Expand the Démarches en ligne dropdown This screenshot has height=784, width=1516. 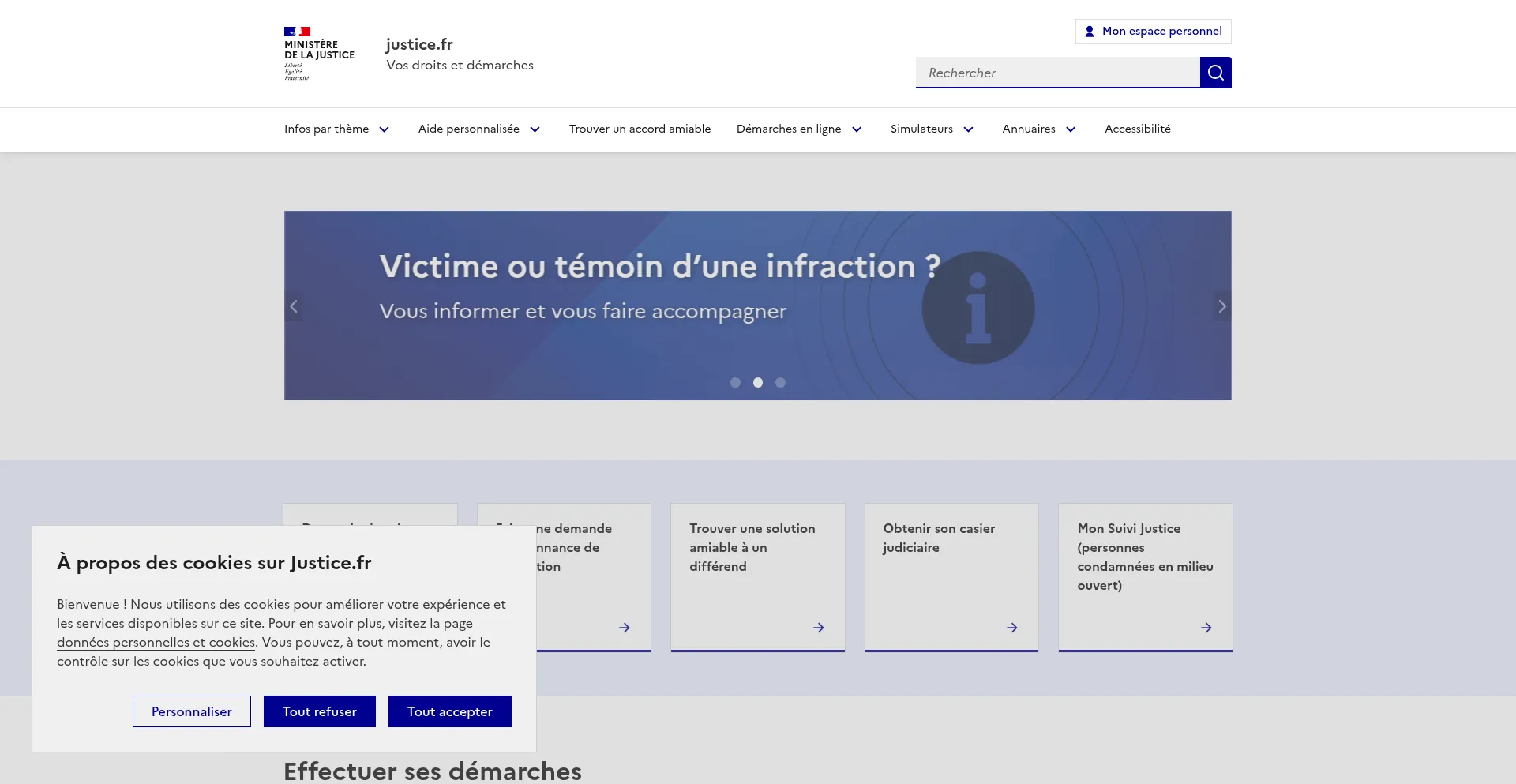click(x=799, y=129)
